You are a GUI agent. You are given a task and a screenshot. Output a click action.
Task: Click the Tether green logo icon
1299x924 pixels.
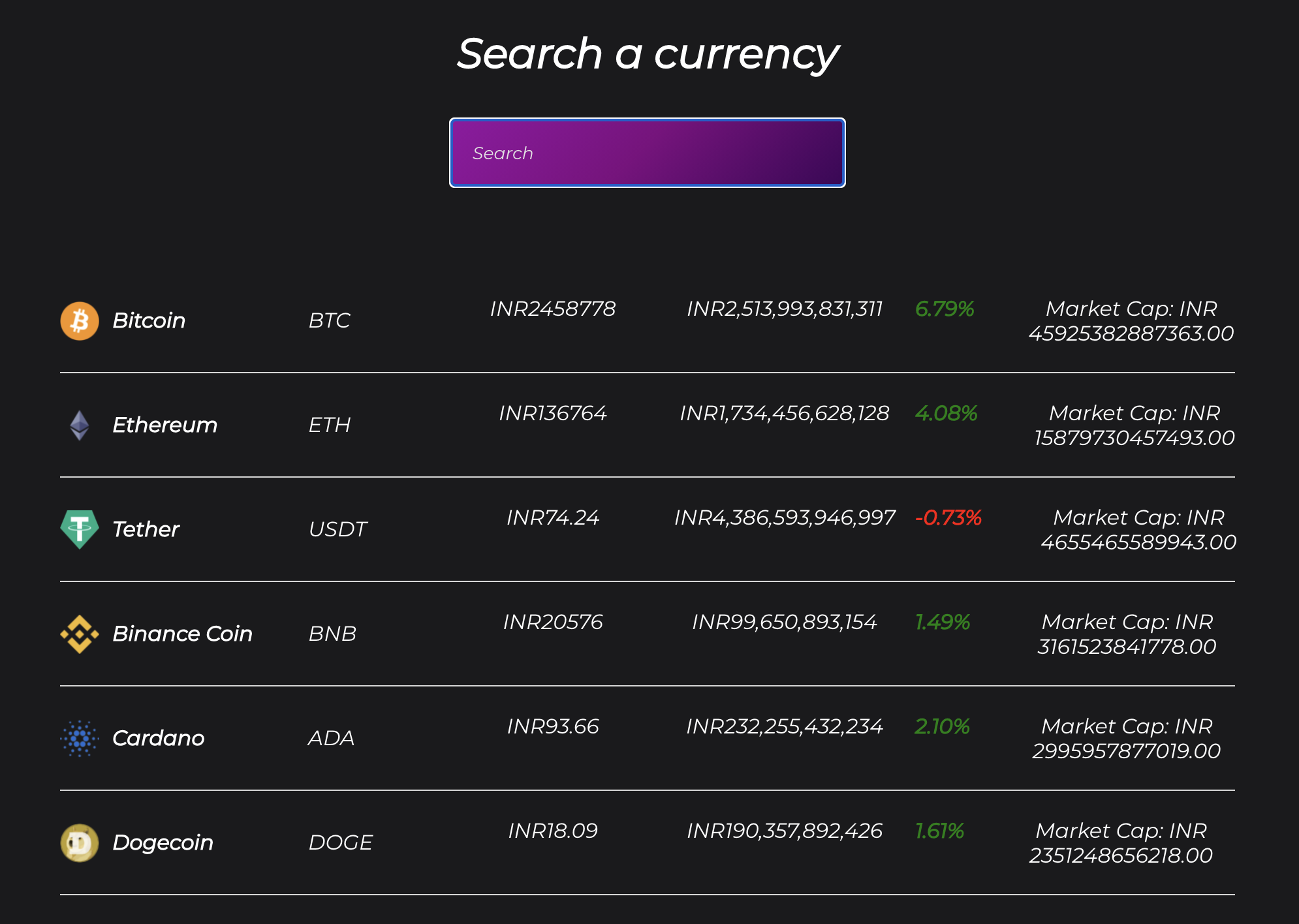tap(79, 529)
